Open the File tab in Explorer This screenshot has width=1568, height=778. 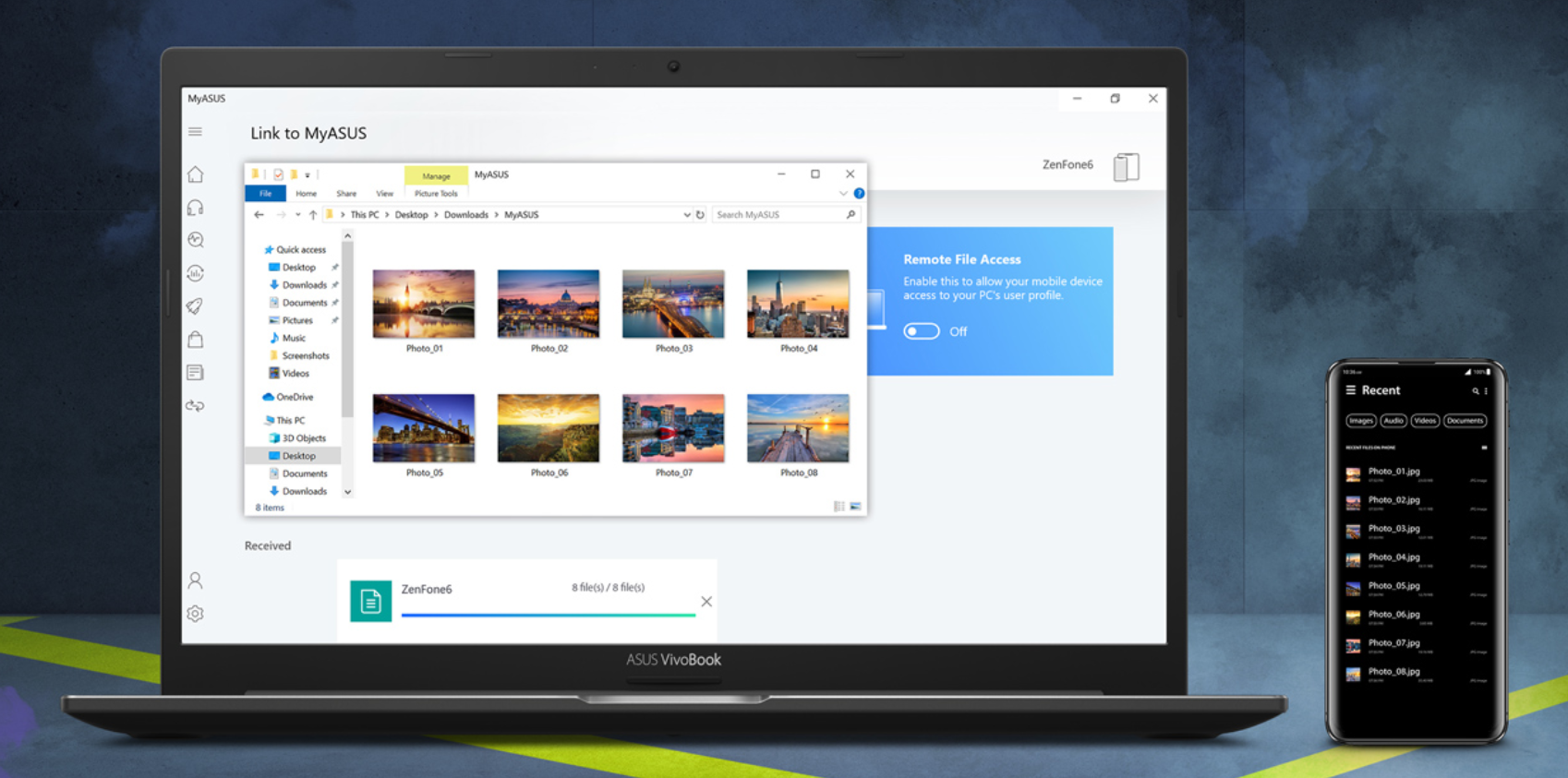265,194
